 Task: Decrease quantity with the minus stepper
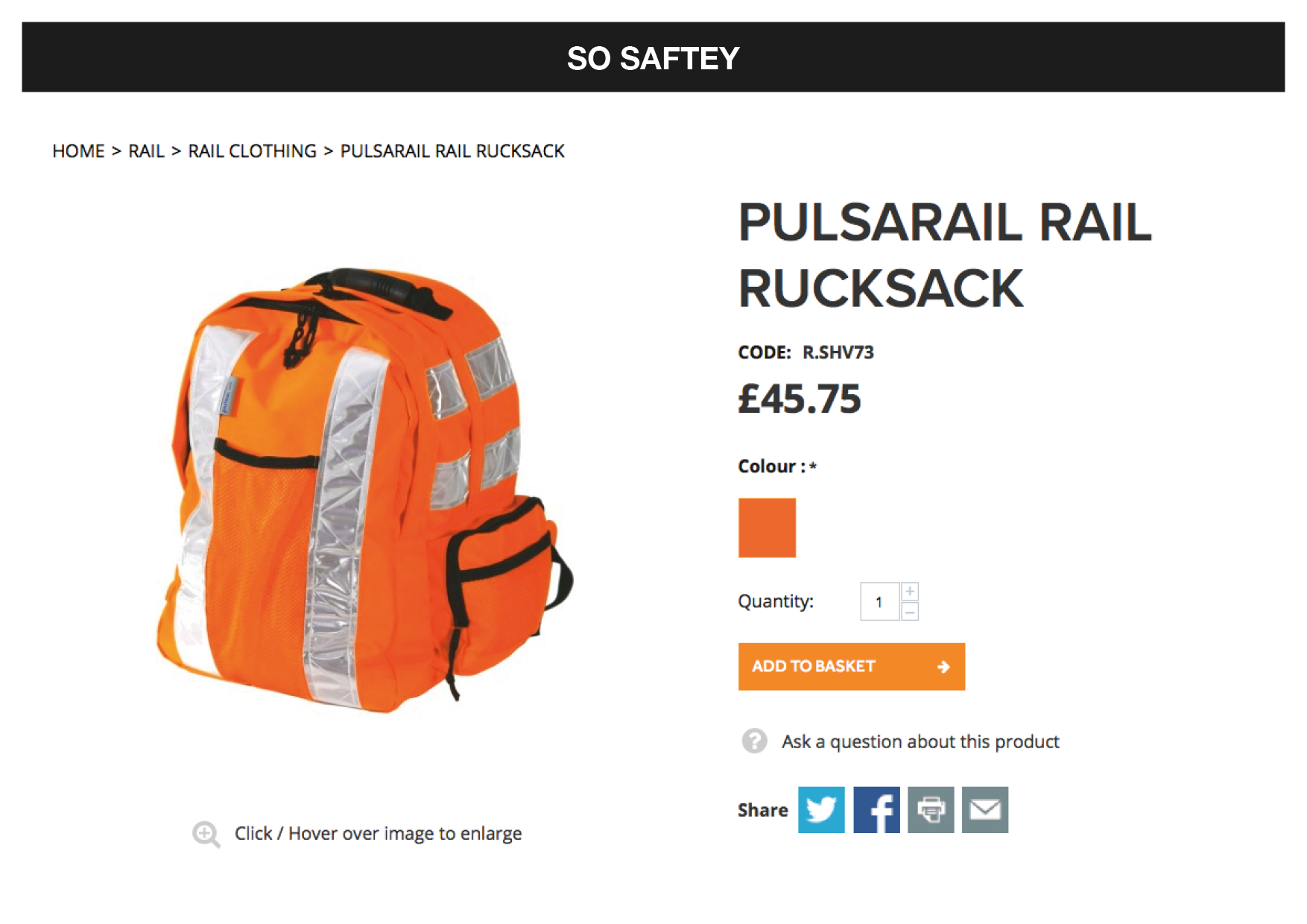(910, 612)
